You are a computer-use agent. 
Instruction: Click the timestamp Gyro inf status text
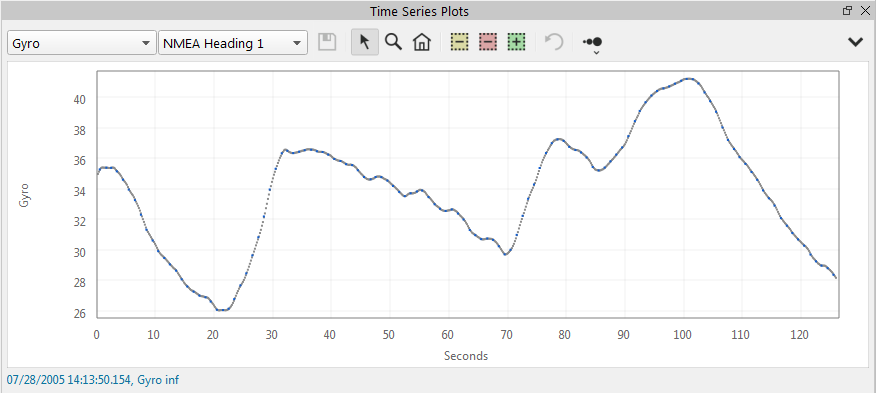[93, 380]
